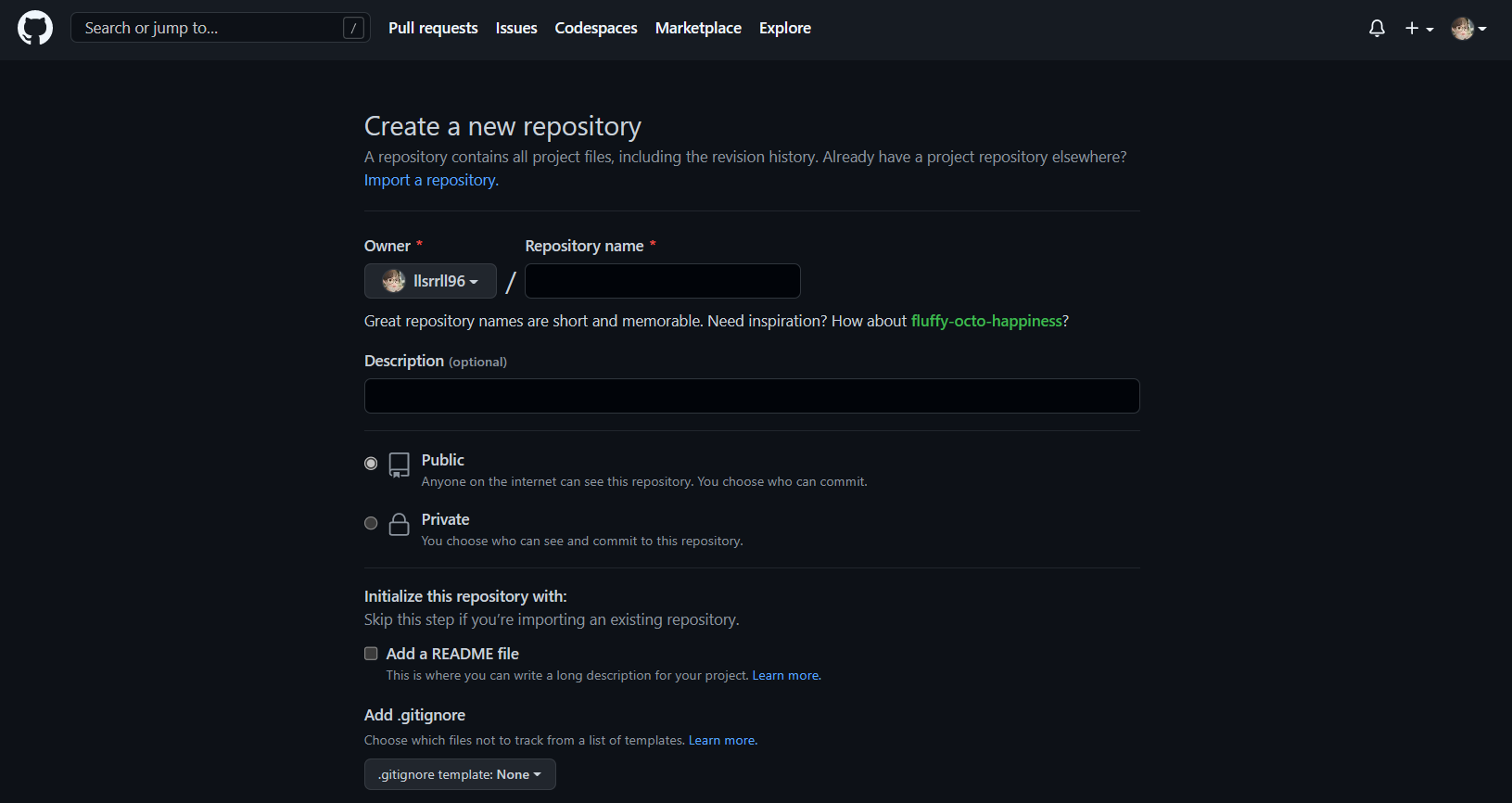Open .gitignore Learn more link
The width and height of the screenshot is (1512, 803).
(x=723, y=740)
